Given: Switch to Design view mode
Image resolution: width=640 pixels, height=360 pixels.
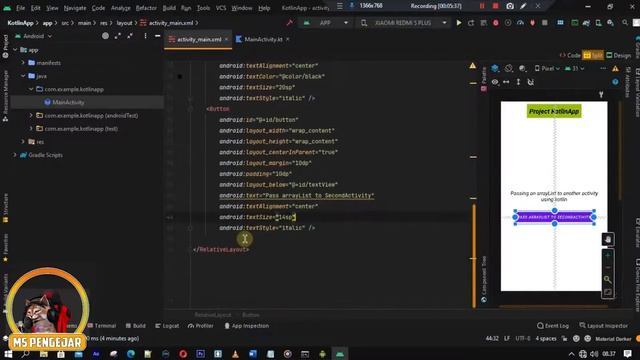Looking at the screenshot, I should click(618, 55).
